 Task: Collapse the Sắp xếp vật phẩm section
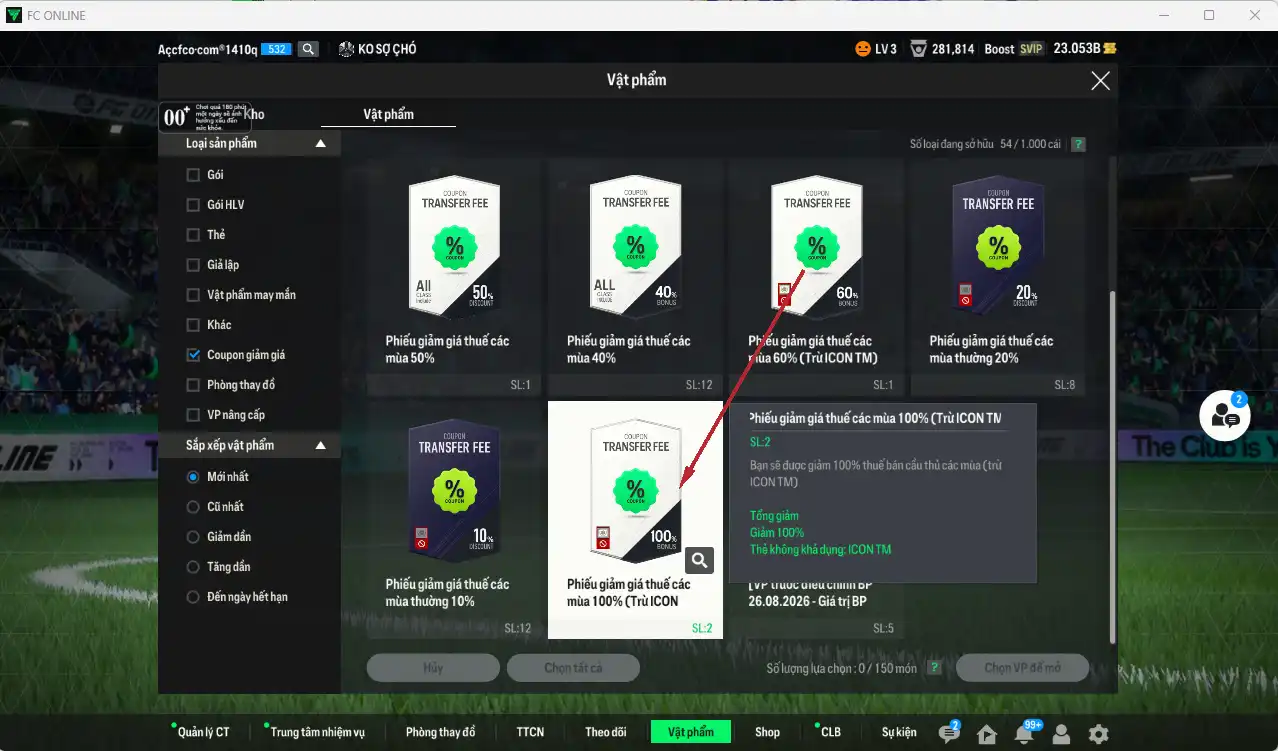click(x=321, y=446)
